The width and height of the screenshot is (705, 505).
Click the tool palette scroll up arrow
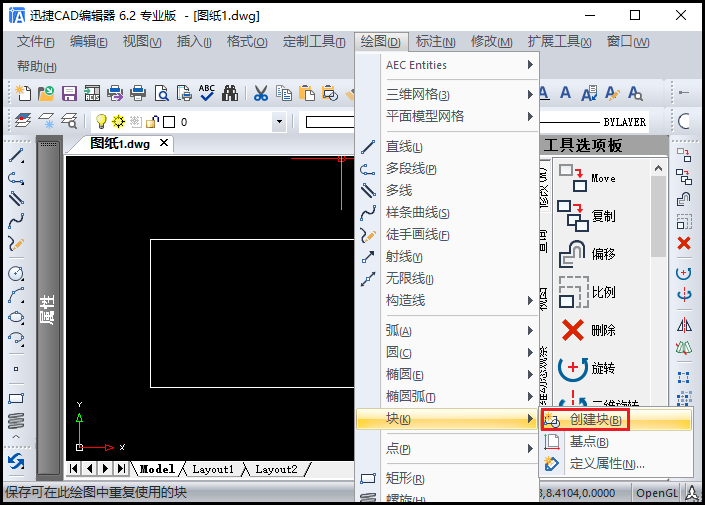pos(658,168)
